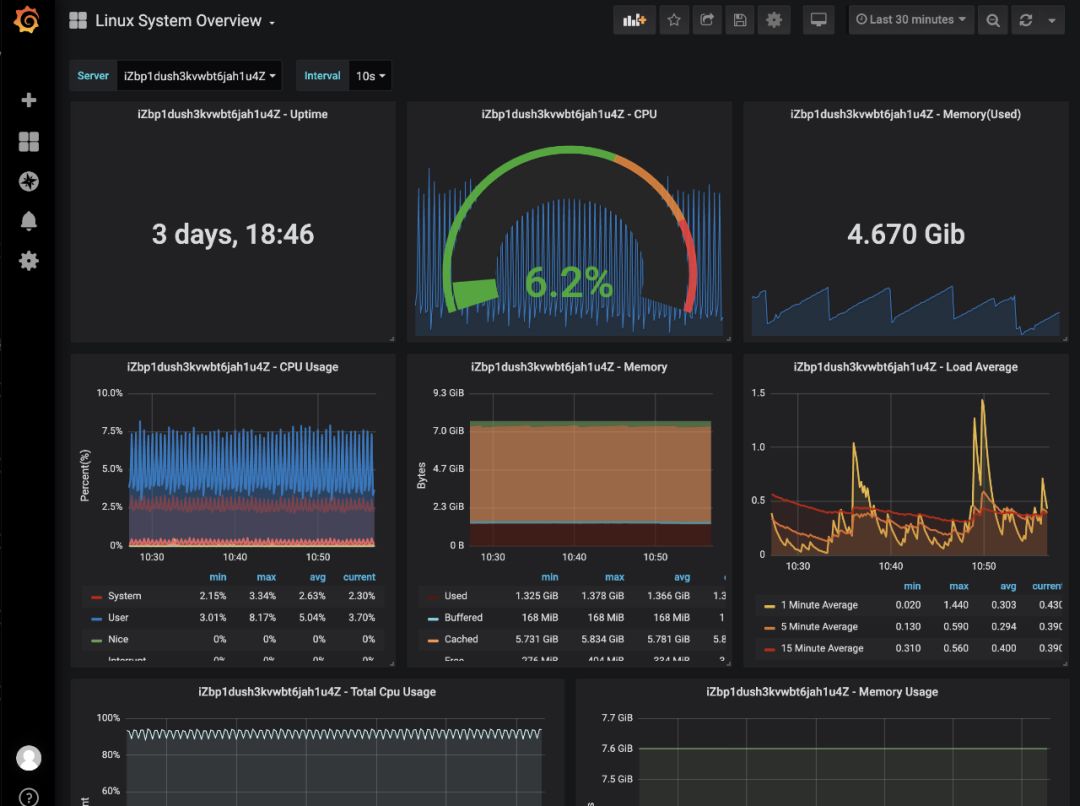The image size is (1080, 806).
Task: Click the Add panel icon
Action: (x=634, y=20)
